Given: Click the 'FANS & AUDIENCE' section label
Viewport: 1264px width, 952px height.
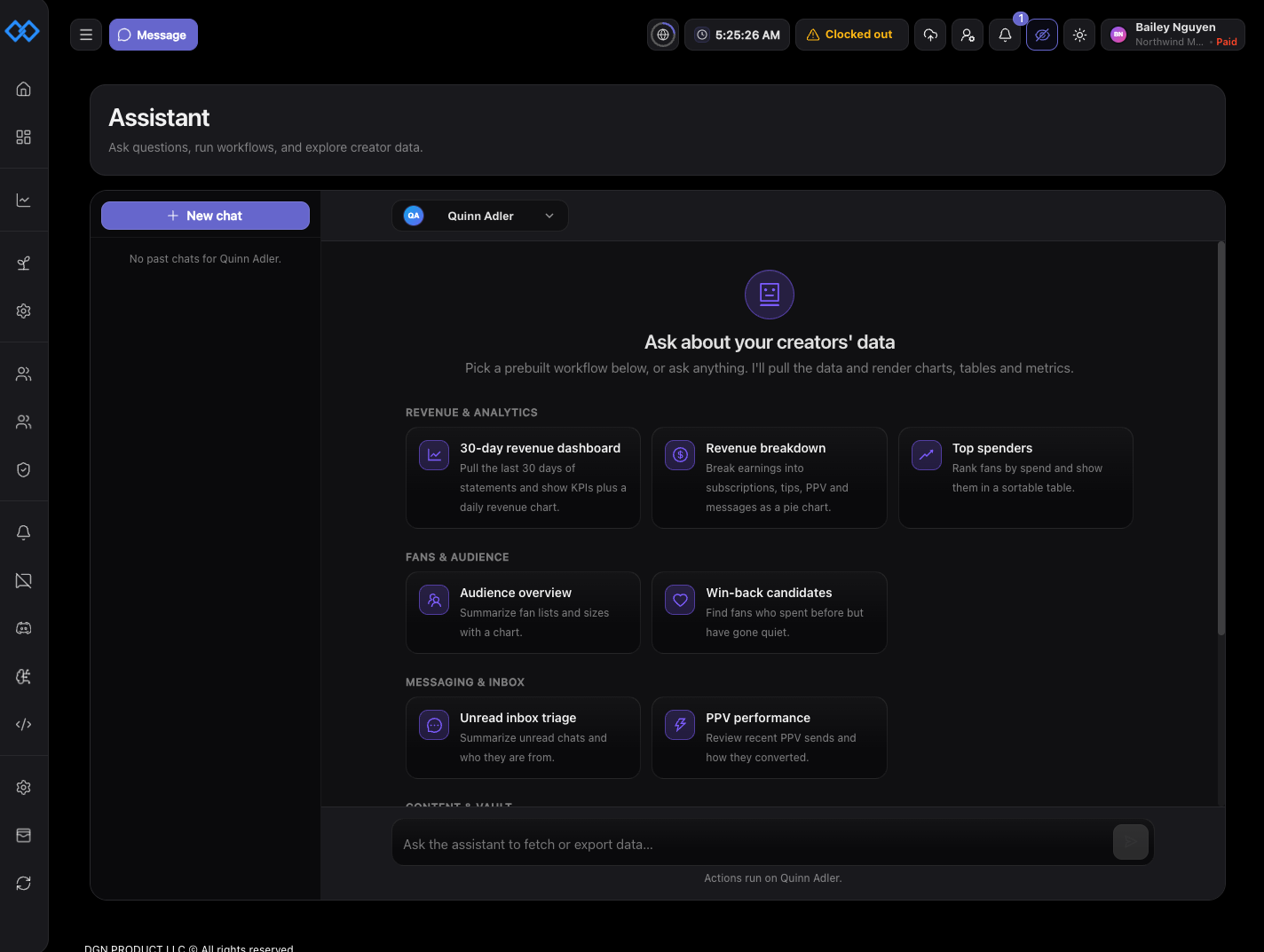Looking at the screenshot, I should tap(457, 557).
